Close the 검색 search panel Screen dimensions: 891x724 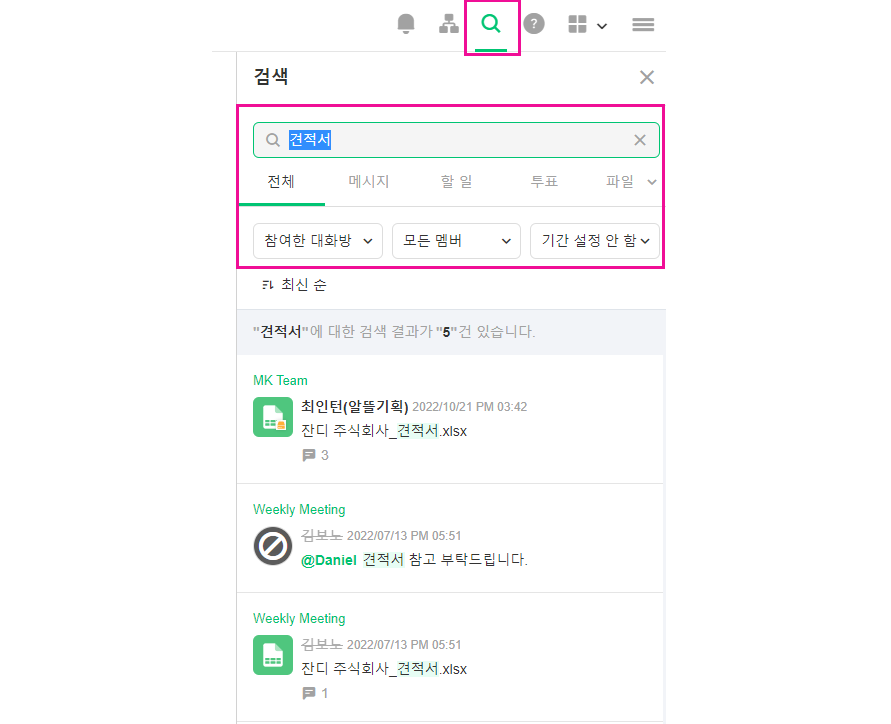[x=647, y=77]
